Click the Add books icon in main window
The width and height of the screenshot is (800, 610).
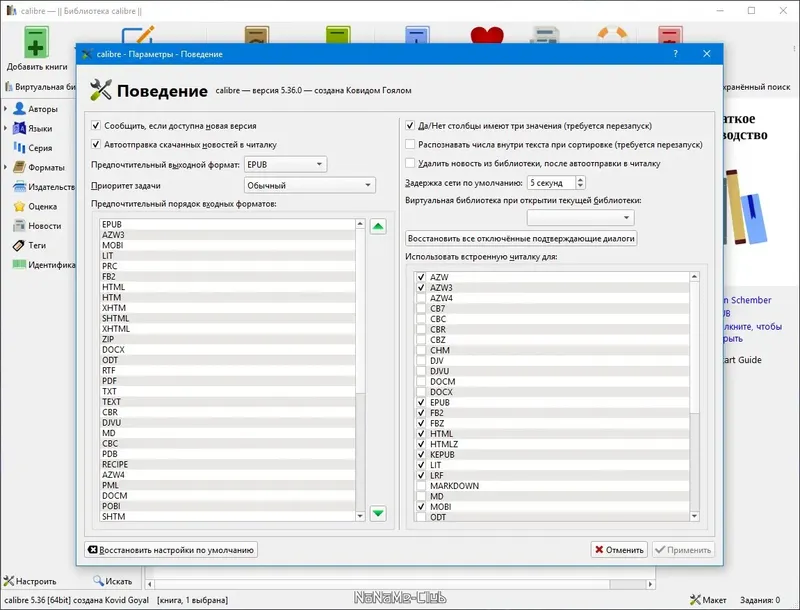(x=35, y=43)
